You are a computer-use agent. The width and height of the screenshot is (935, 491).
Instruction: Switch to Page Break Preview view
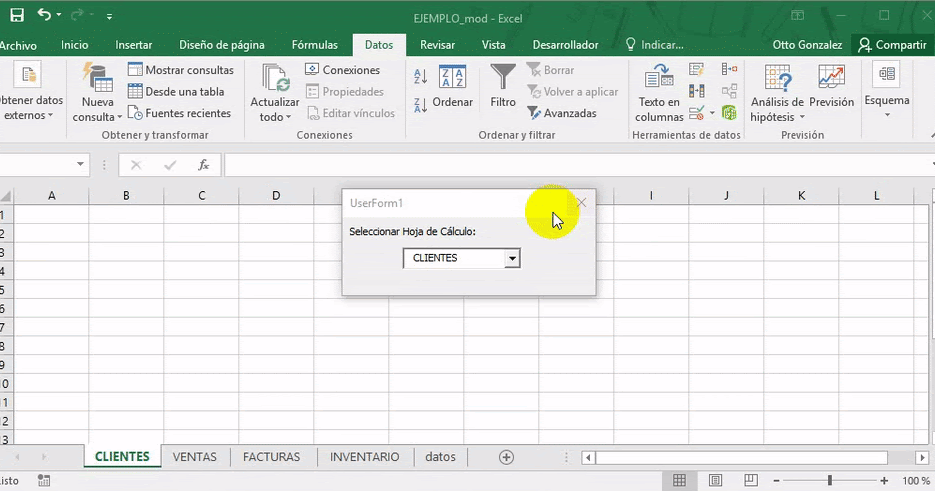(x=751, y=480)
